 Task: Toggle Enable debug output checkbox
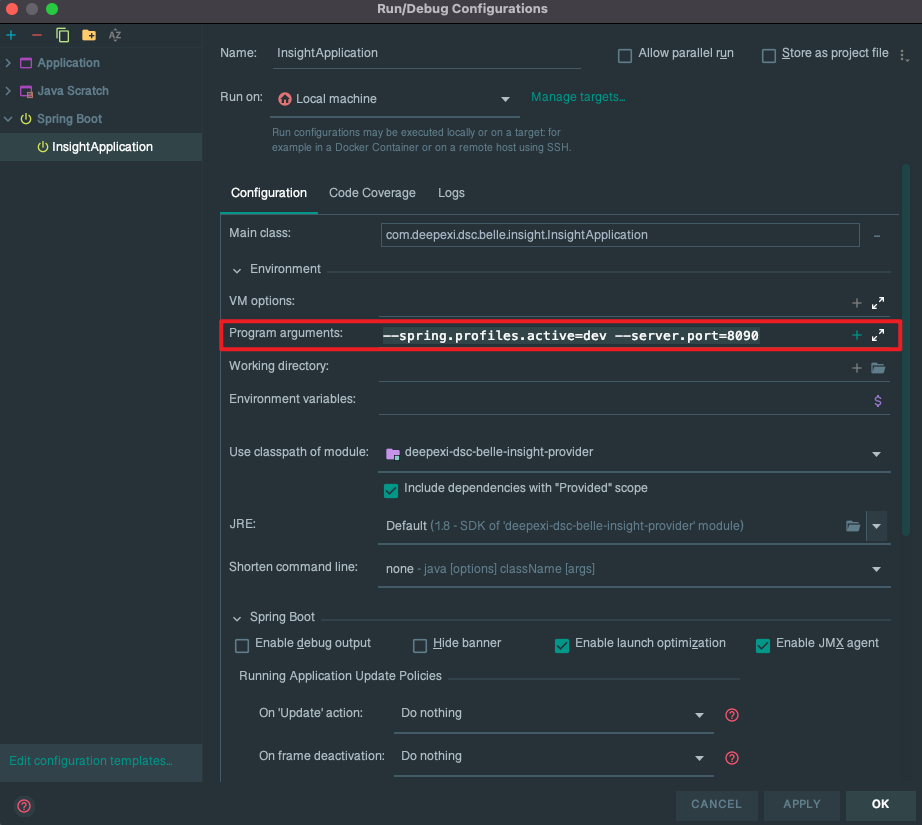(x=242, y=645)
